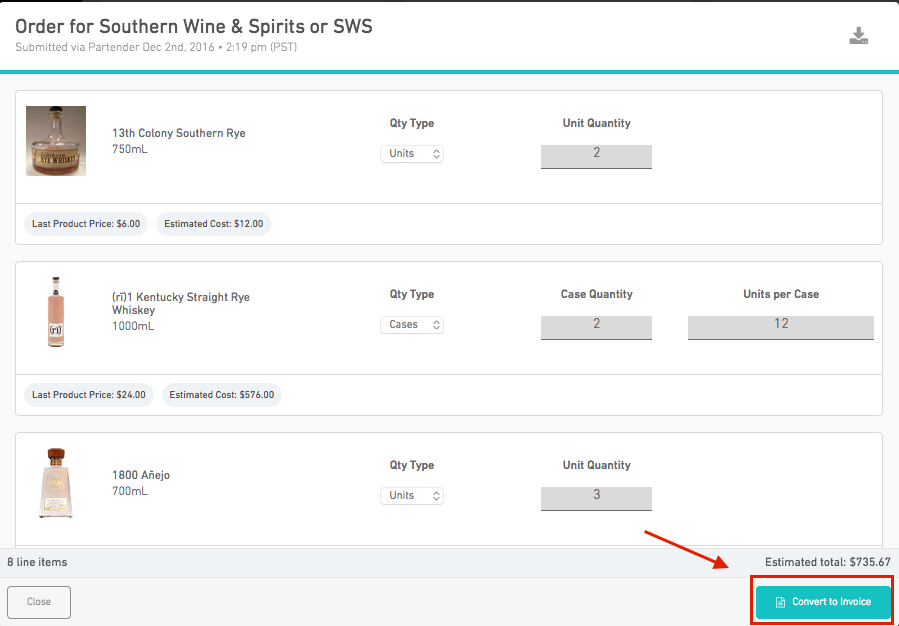Viewport: 899px width, 626px height.
Task: Click the 'Estimated Cost: $12.00' tag
Action: 213,224
